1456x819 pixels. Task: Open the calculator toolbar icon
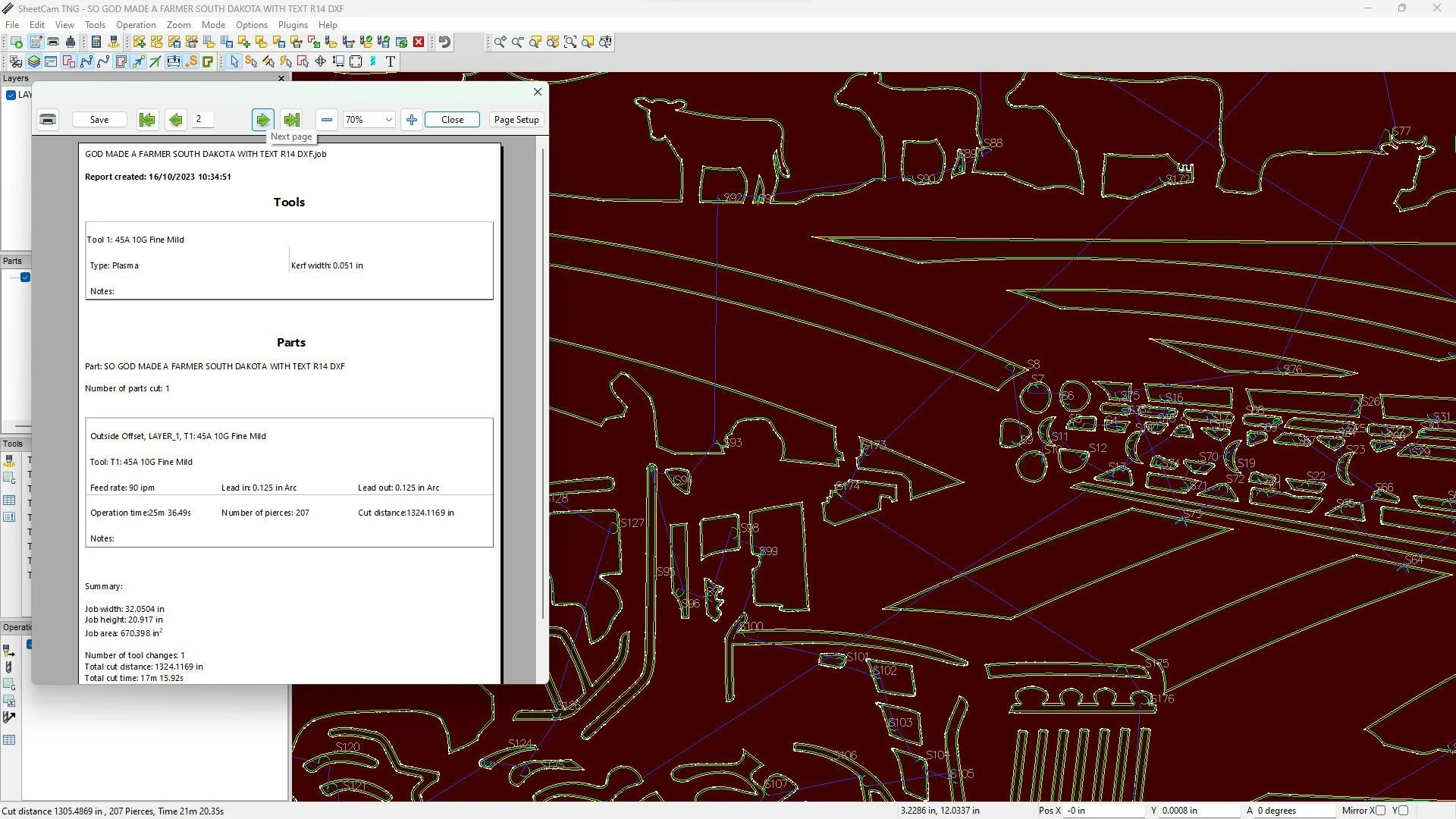tap(96, 42)
